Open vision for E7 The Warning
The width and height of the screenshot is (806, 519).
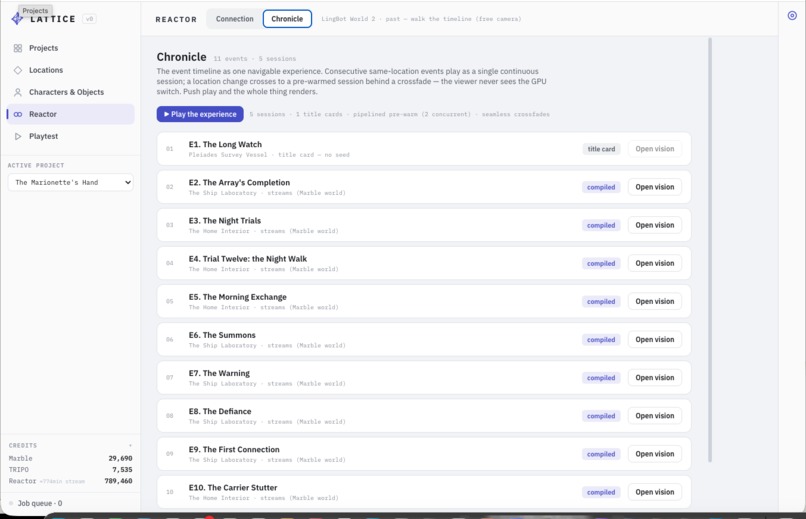point(654,378)
